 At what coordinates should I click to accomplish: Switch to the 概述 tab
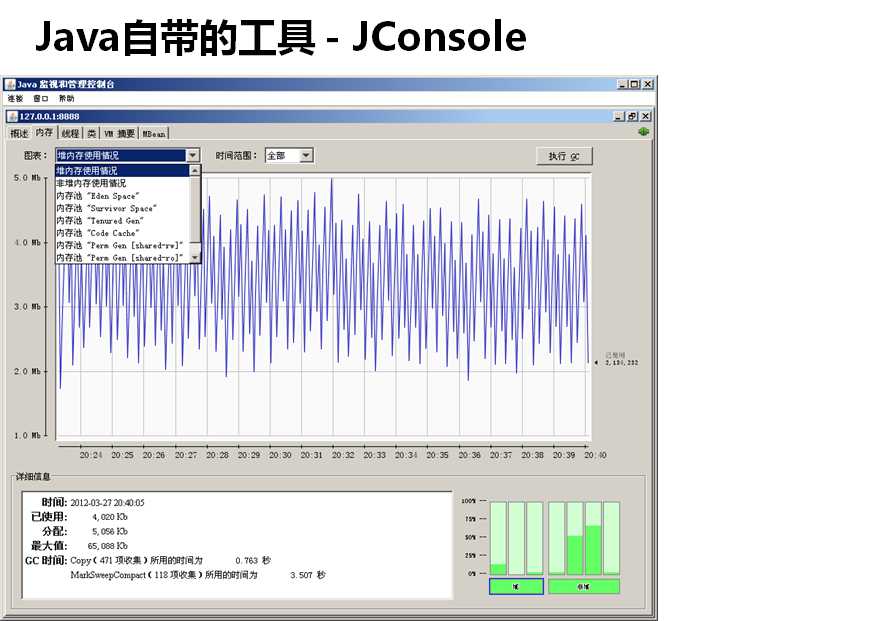pos(19,133)
